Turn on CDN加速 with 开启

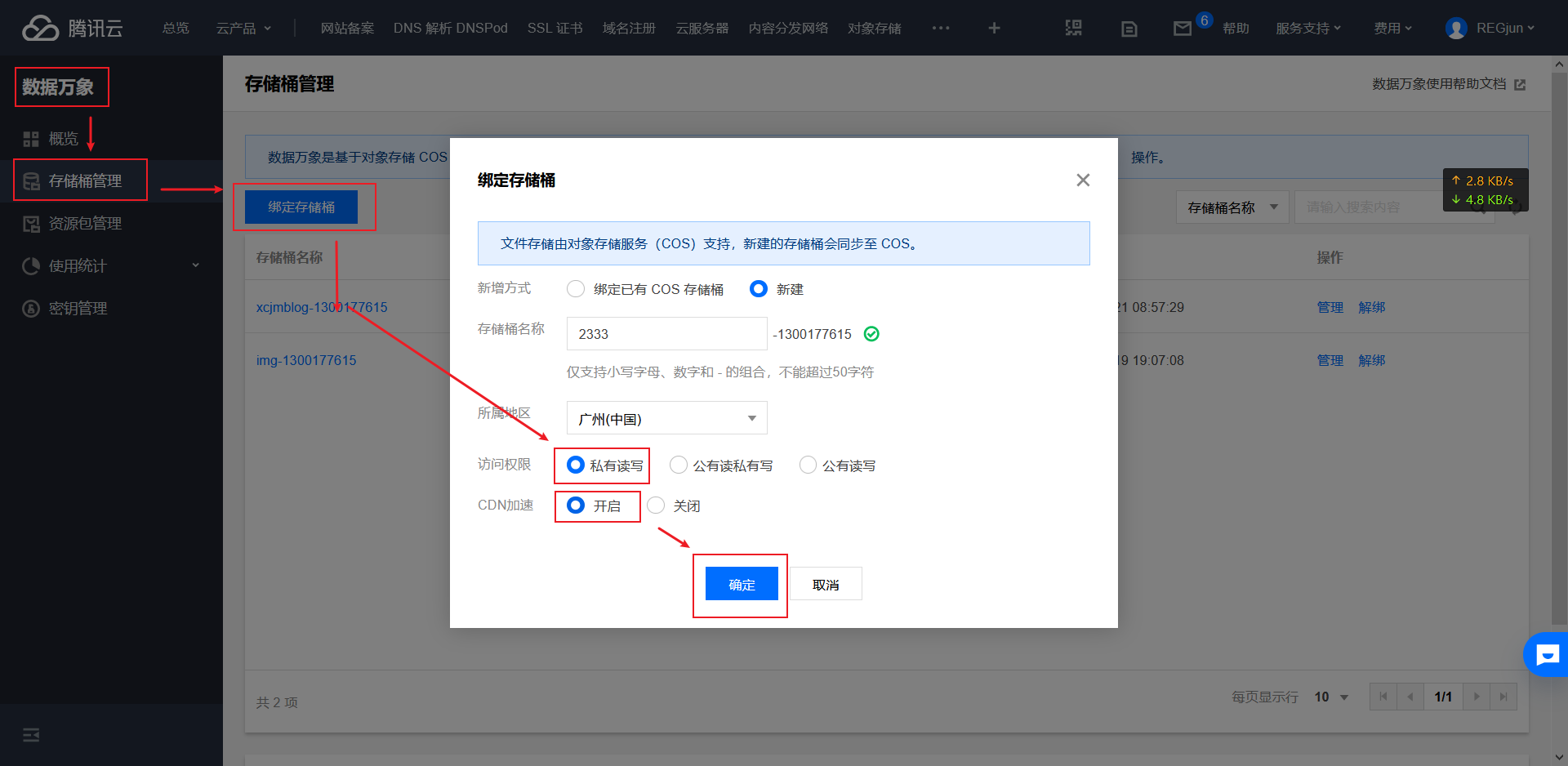(x=576, y=505)
